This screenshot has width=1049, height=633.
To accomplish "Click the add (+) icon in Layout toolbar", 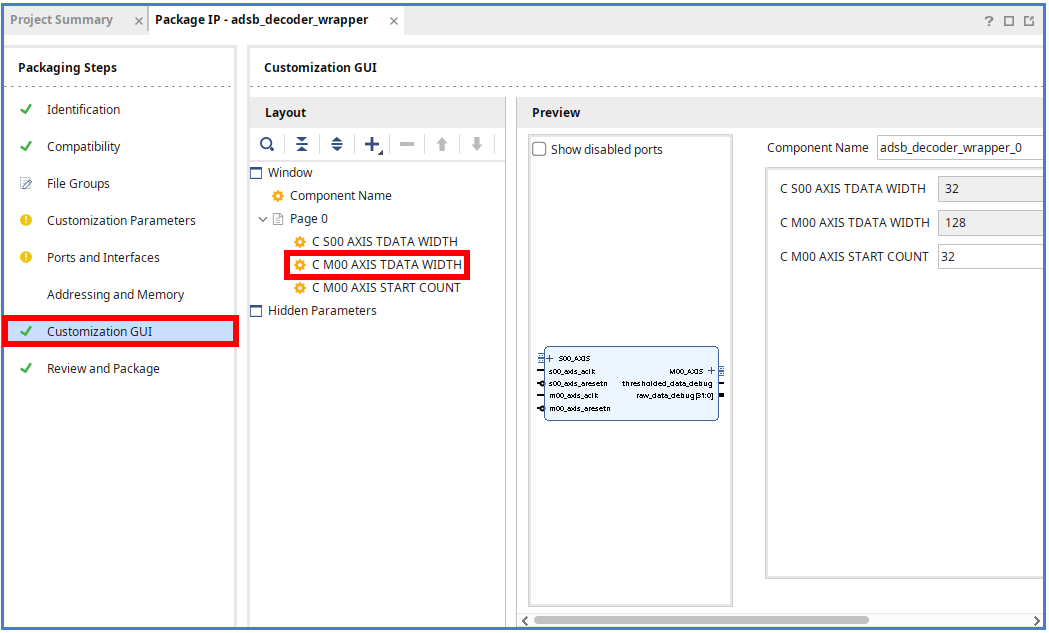I will (369, 144).
